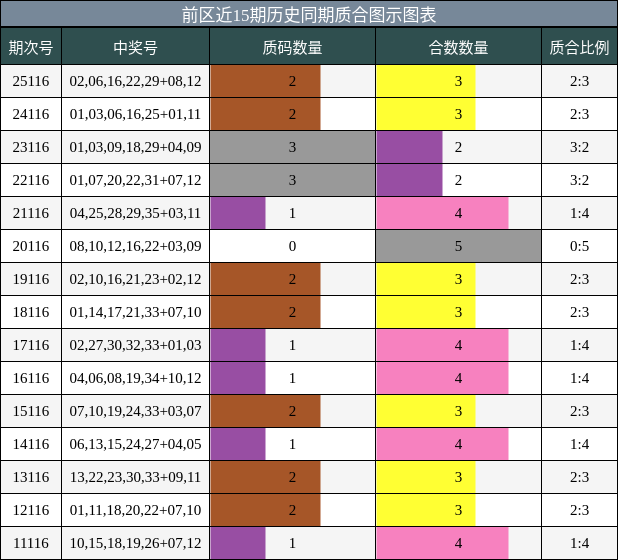Select issue number 19116
The image size is (618, 560).
click(31, 279)
